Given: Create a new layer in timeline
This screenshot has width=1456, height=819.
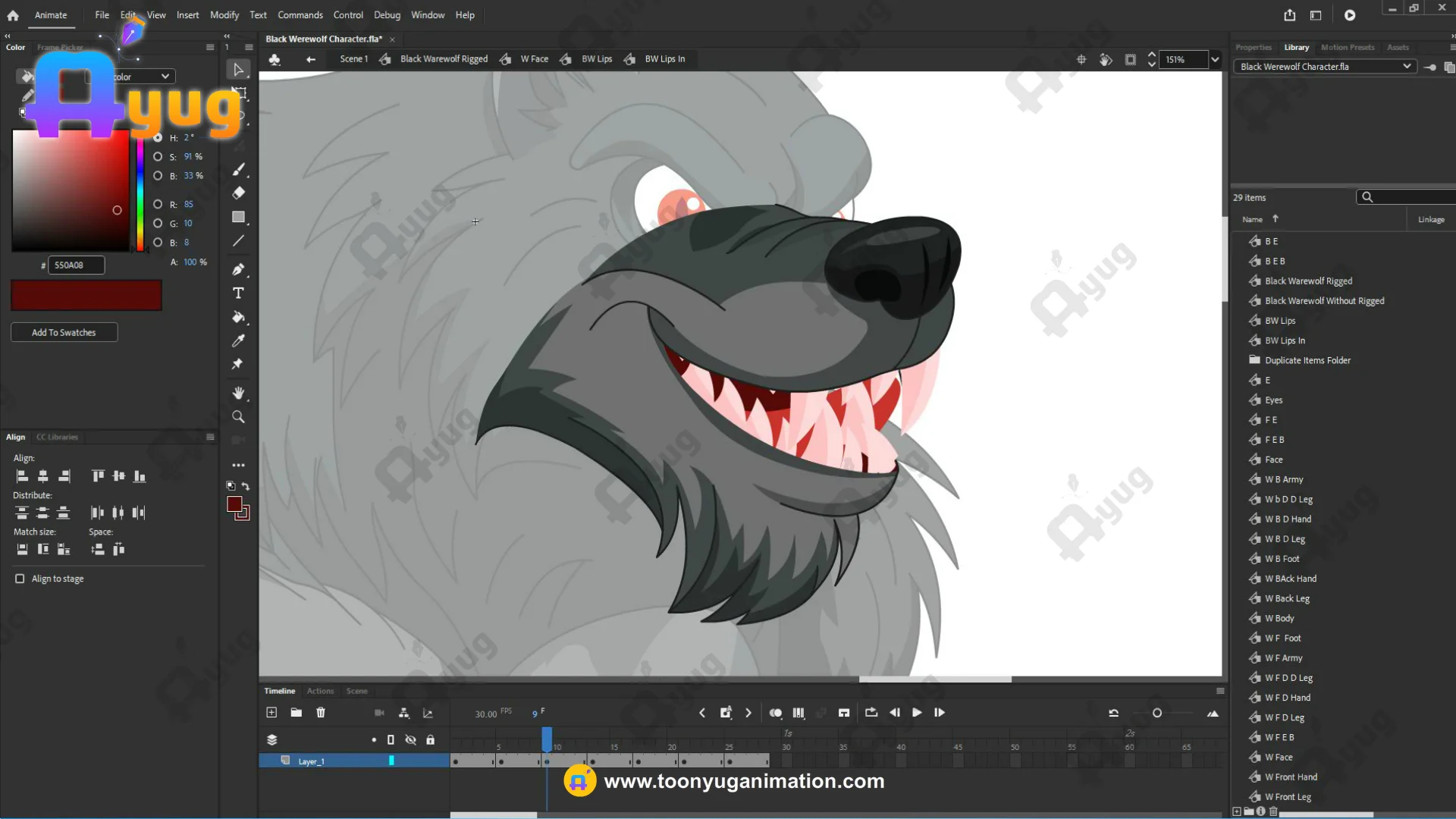Looking at the screenshot, I should tap(271, 713).
